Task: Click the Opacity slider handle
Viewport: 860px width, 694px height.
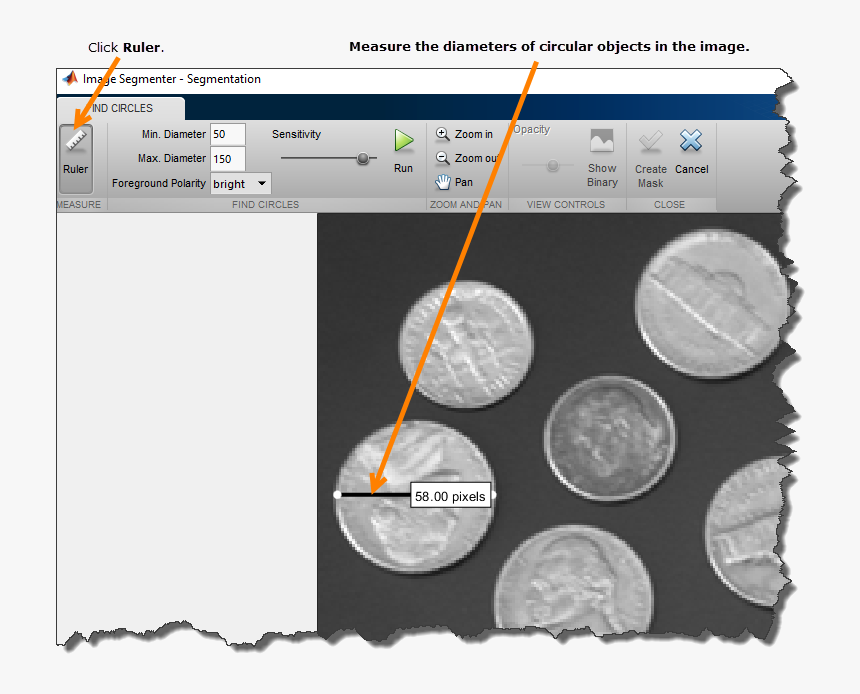Action: coord(553,165)
